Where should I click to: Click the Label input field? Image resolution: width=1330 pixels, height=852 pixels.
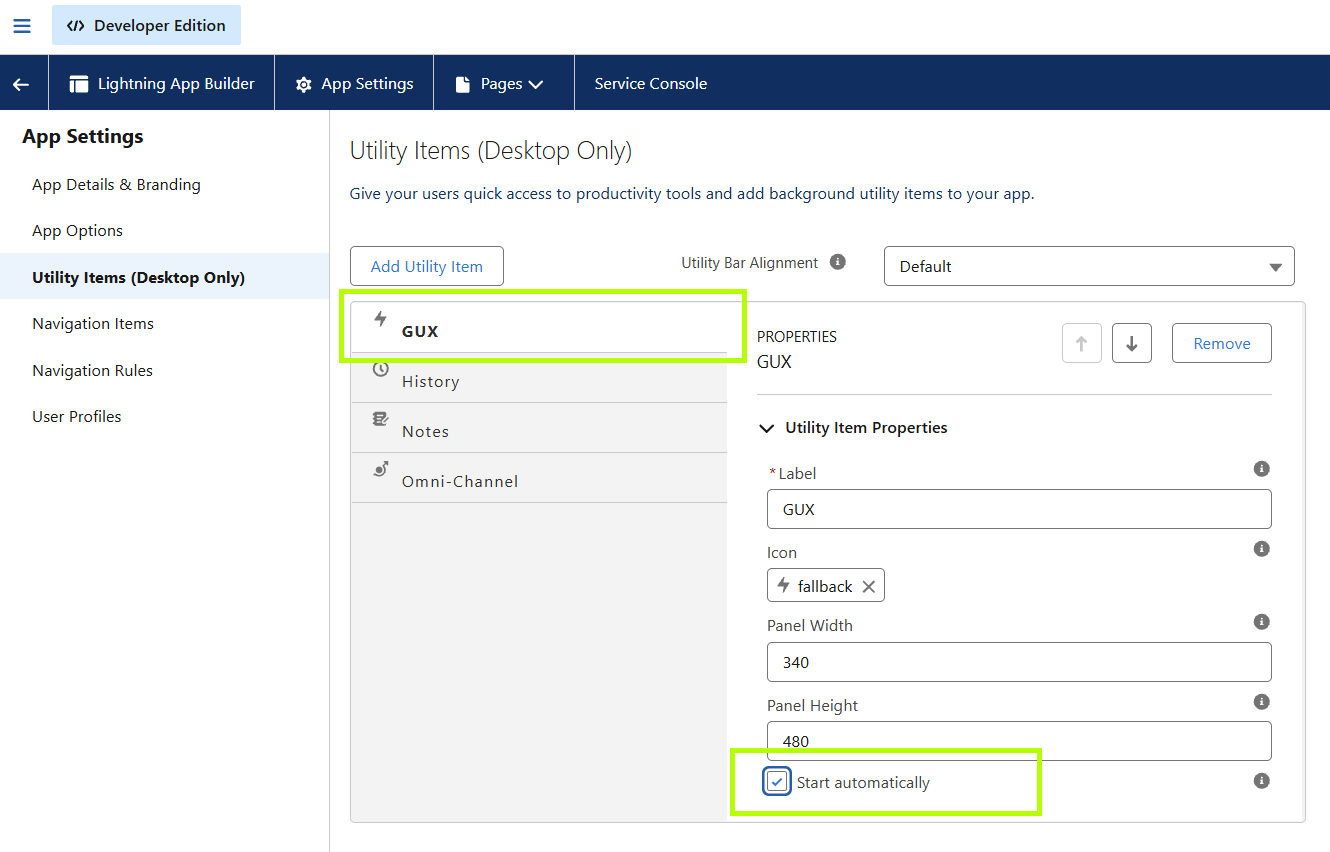point(1019,509)
